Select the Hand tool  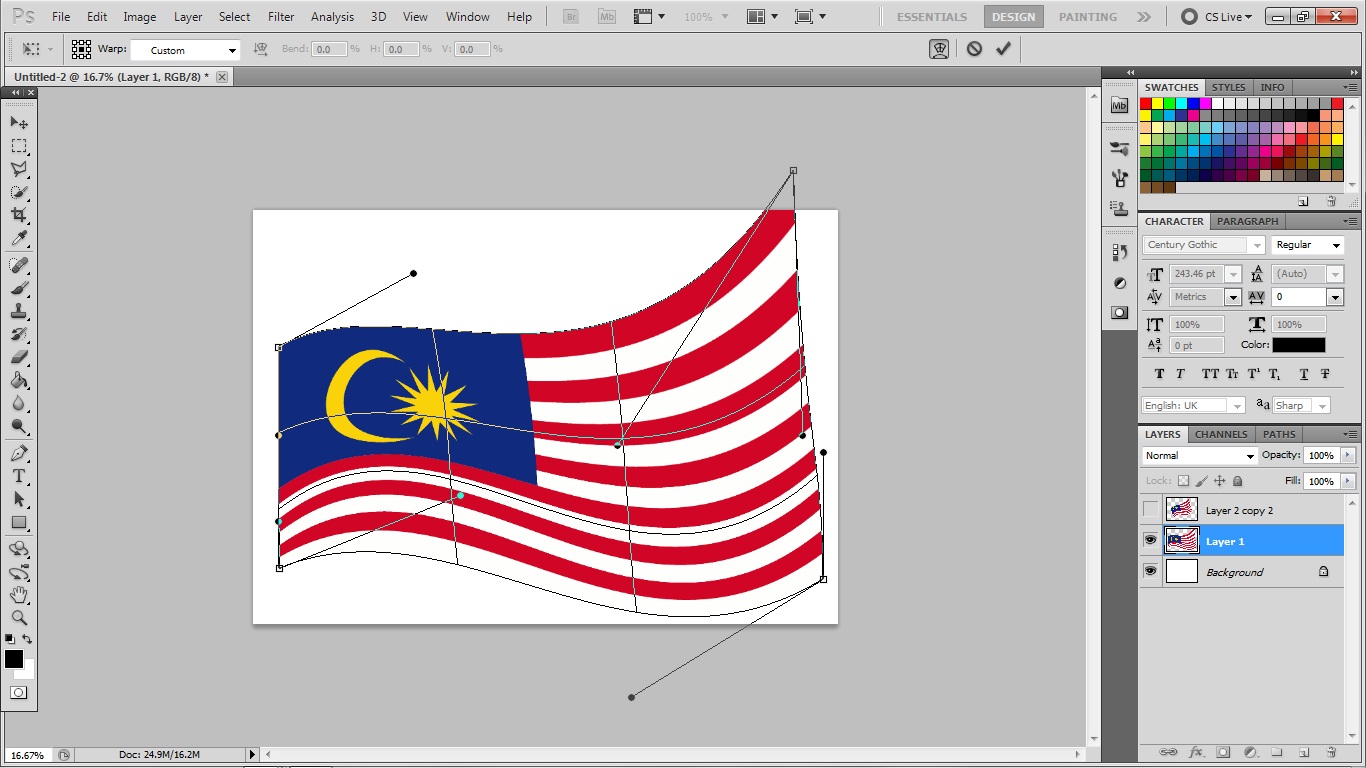coord(19,595)
